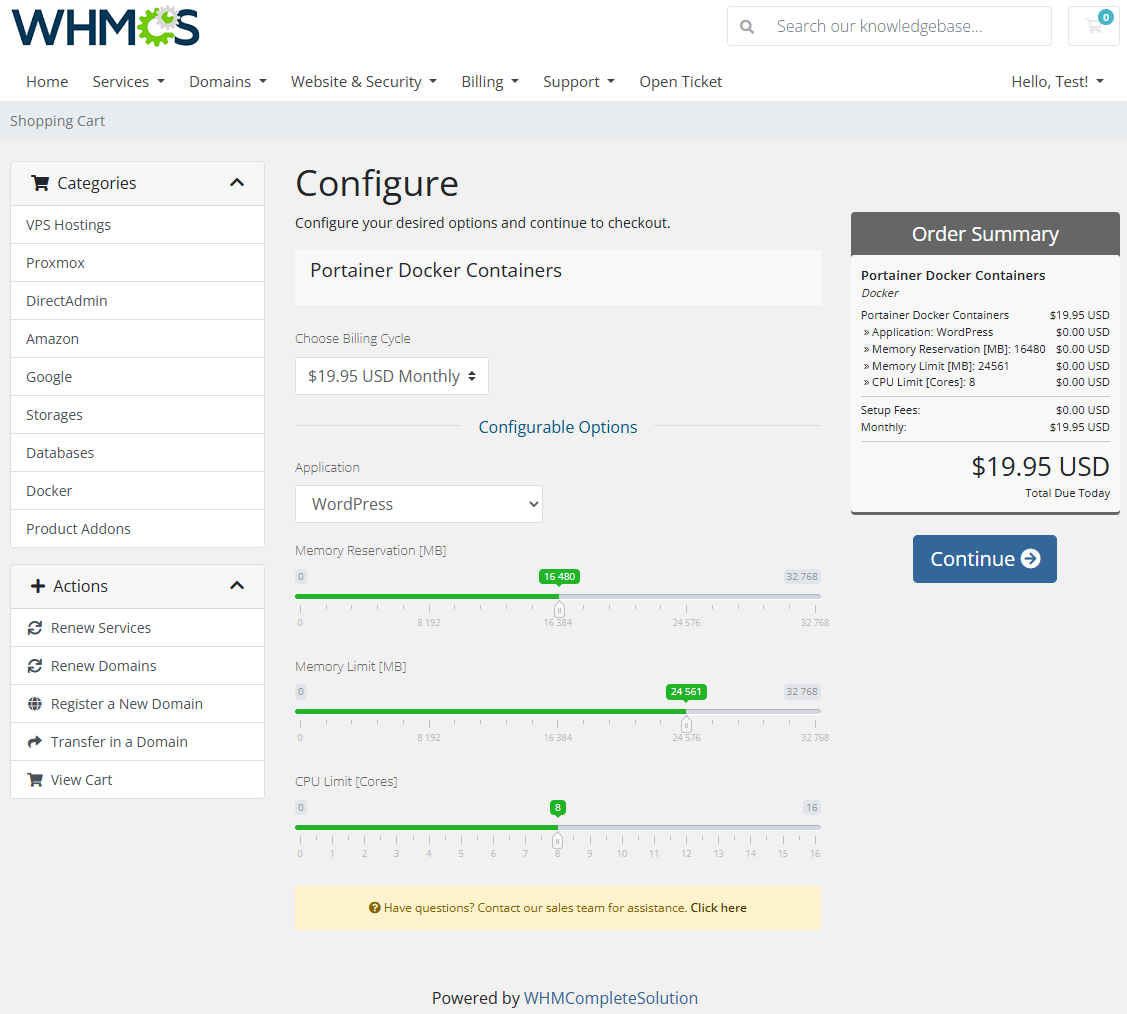
Task: Click the 'Click here' sales contact link
Action: 718,908
